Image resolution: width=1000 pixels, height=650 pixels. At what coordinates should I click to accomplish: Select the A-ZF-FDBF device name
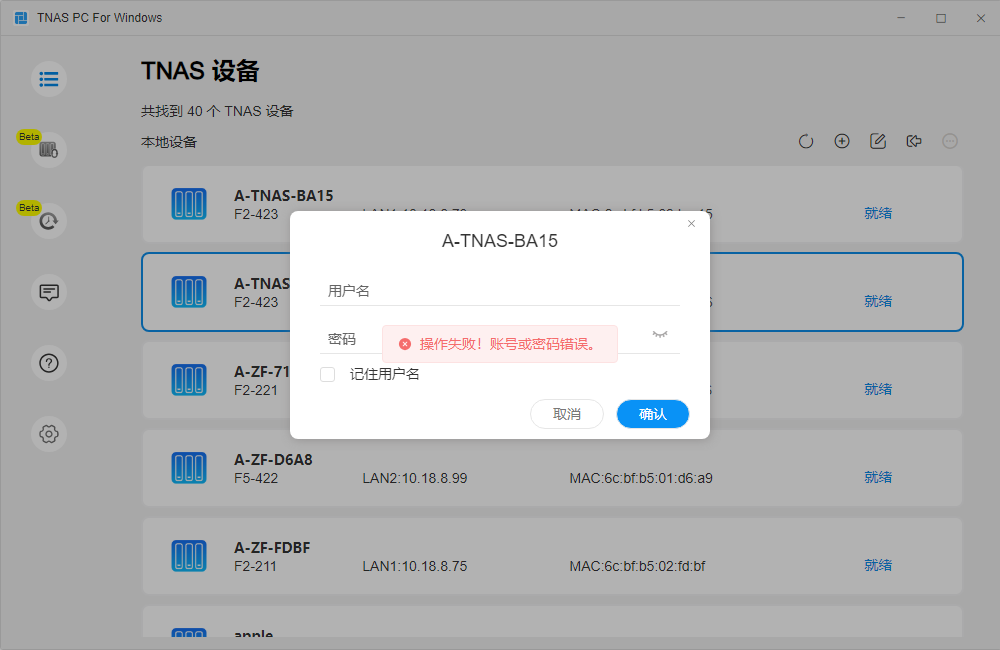pyautogui.click(x=272, y=548)
